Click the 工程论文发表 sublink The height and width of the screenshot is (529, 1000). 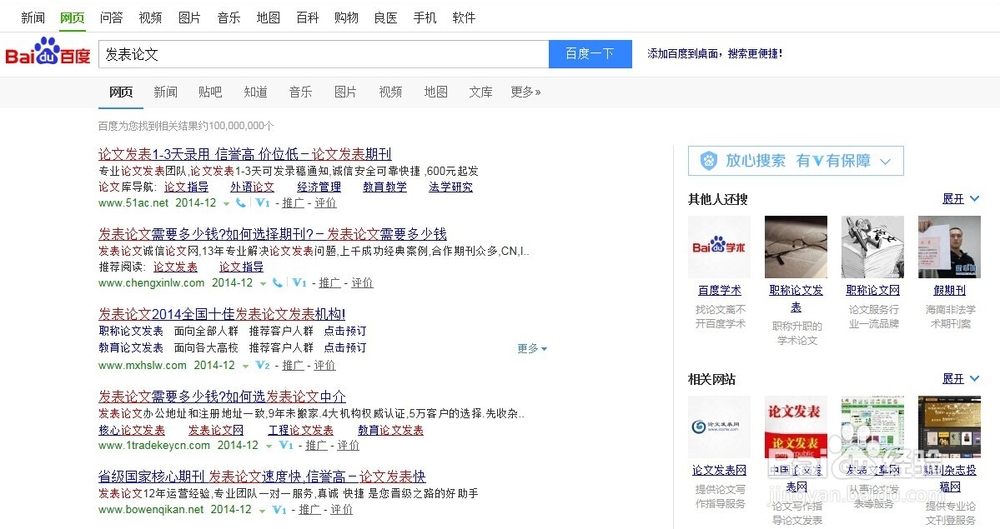[300, 430]
